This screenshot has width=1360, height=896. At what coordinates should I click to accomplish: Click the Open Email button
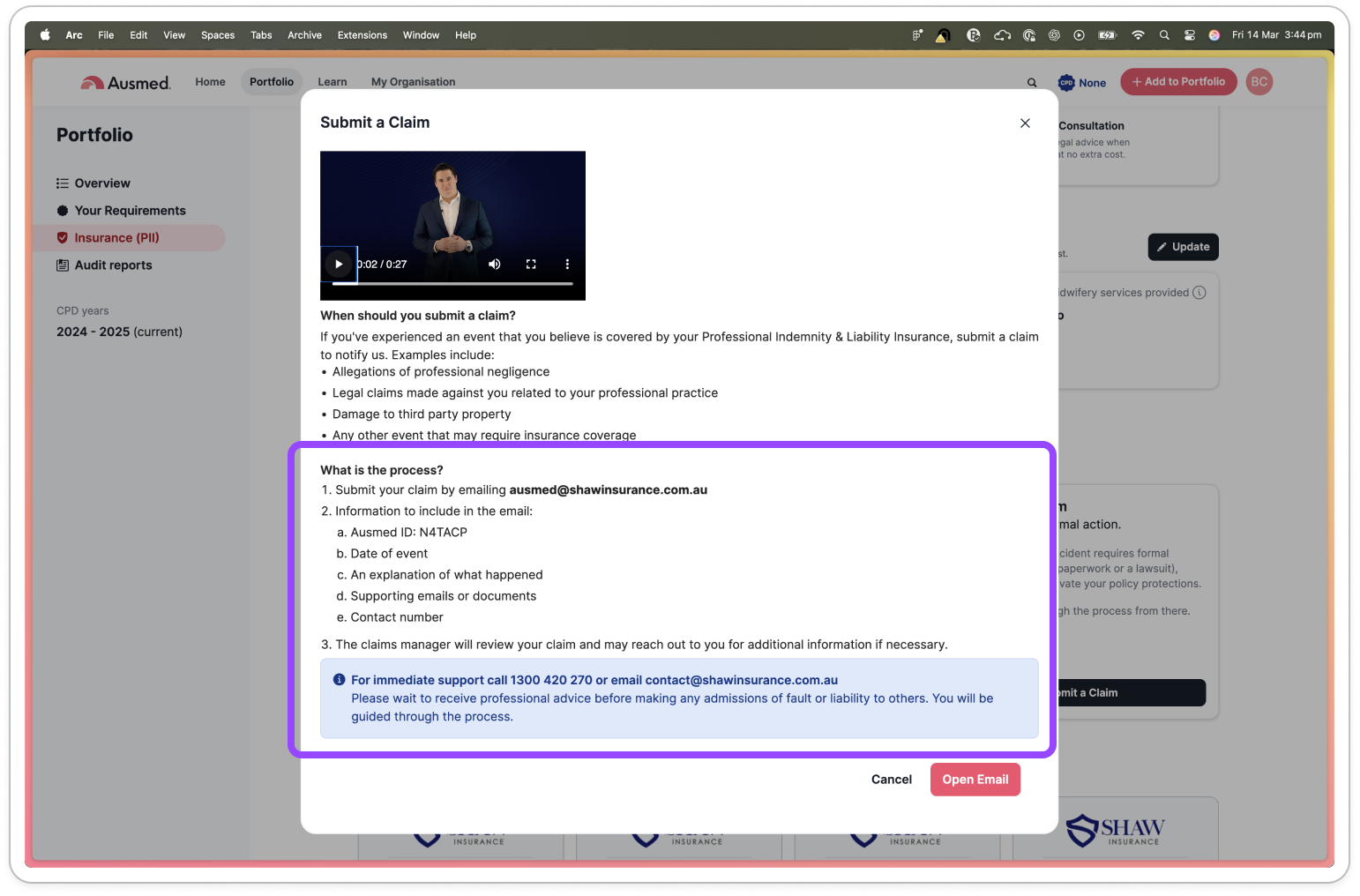975,780
